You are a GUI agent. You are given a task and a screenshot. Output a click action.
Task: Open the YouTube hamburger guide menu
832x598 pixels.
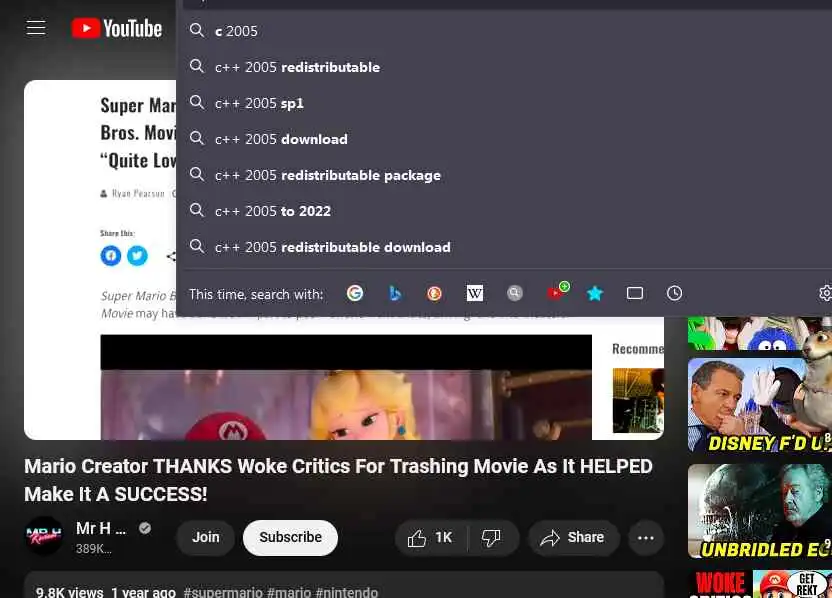pos(36,28)
